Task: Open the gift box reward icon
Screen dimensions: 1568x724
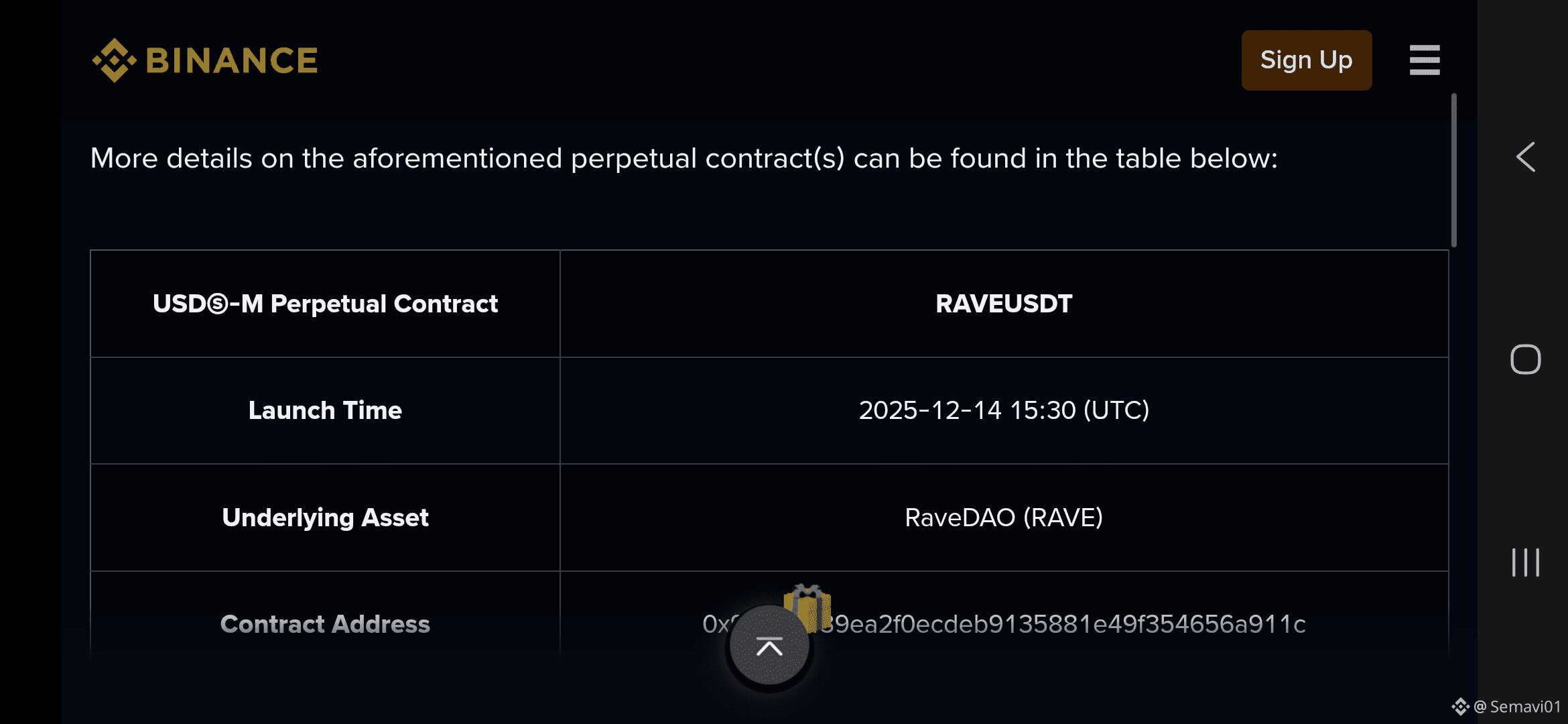Action: (x=808, y=607)
